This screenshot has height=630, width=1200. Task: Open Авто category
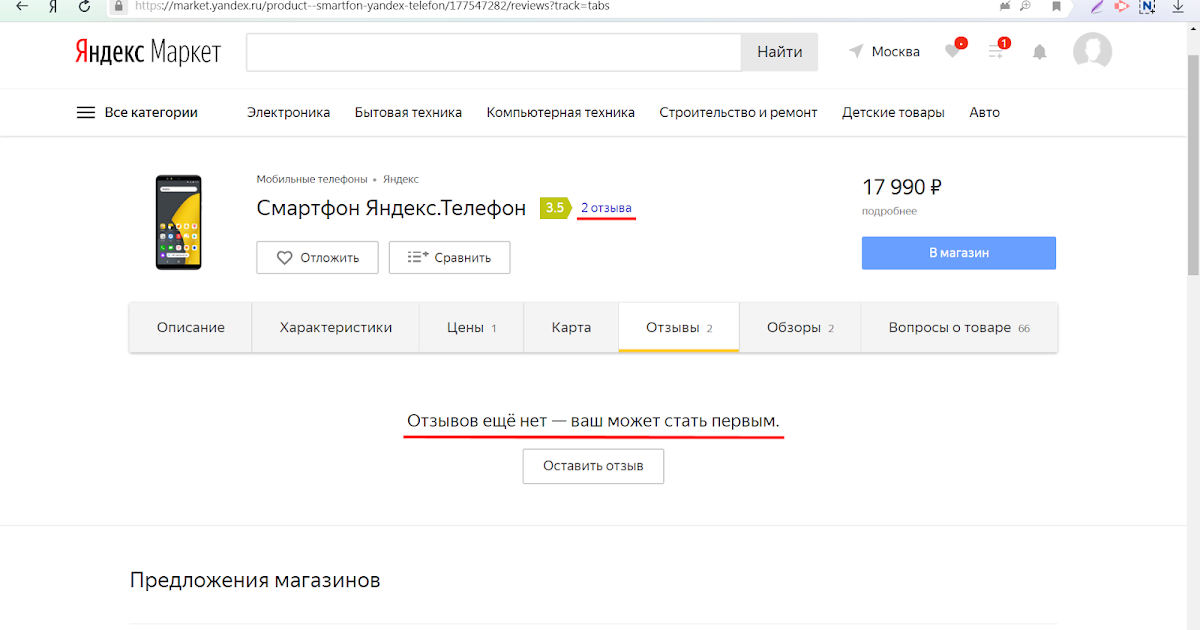[x=985, y=113]
